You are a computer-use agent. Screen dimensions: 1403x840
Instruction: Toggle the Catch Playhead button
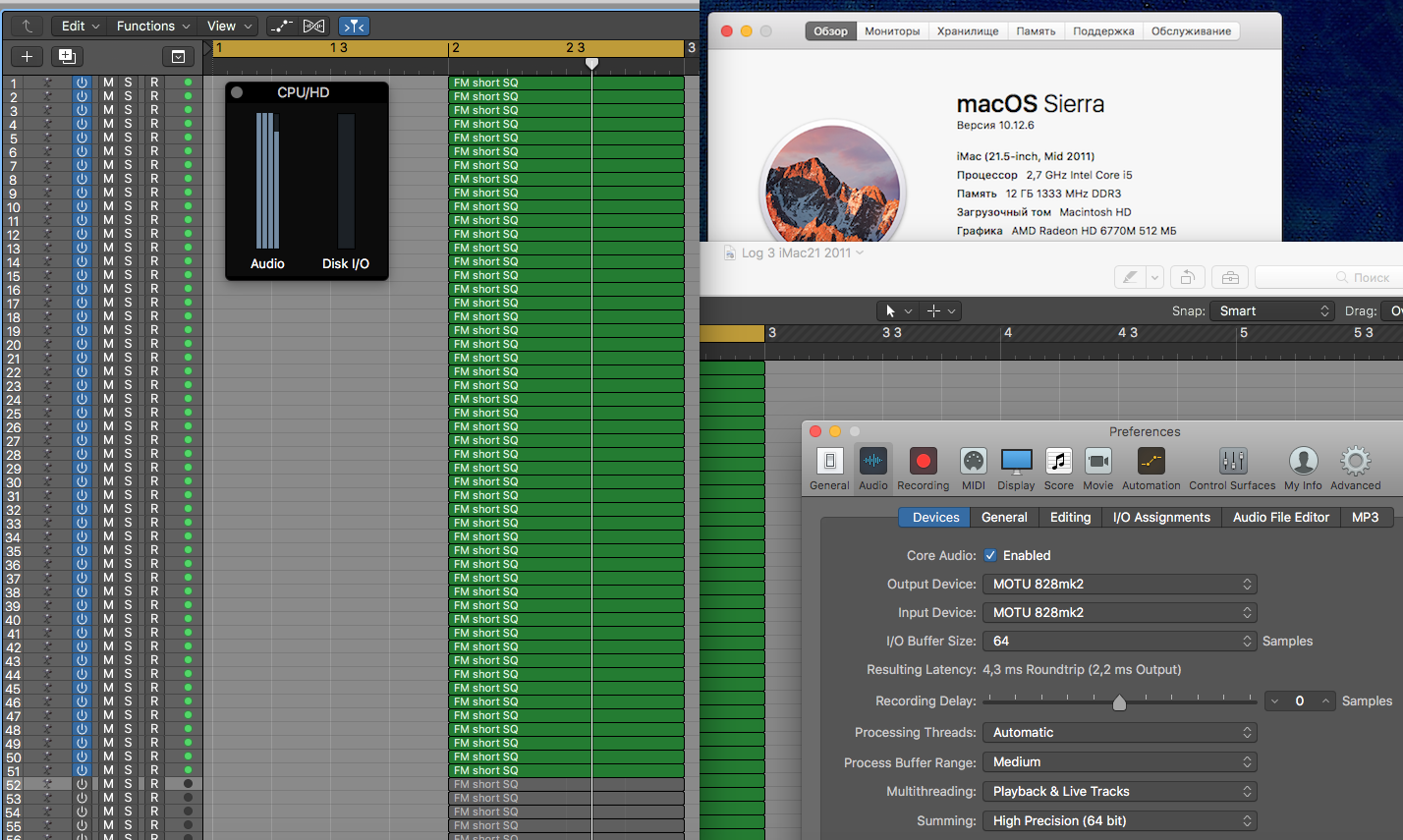(354, 27)
